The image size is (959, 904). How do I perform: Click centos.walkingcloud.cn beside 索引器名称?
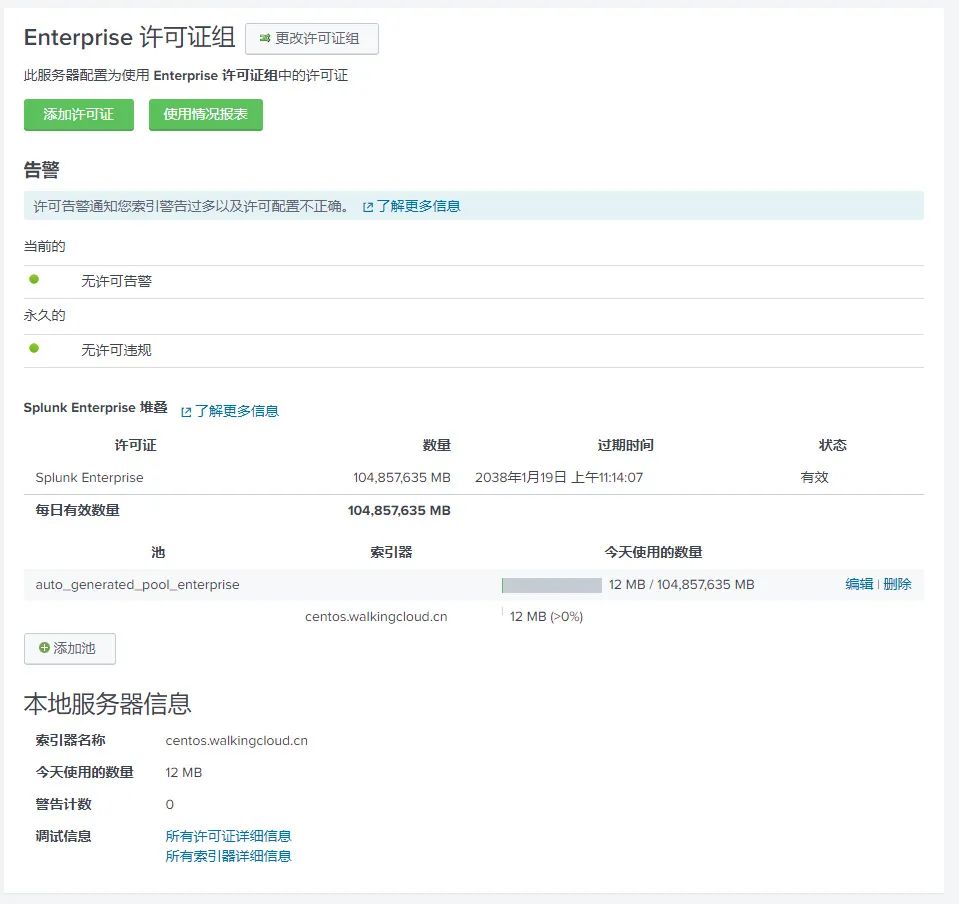pos(237,741)
